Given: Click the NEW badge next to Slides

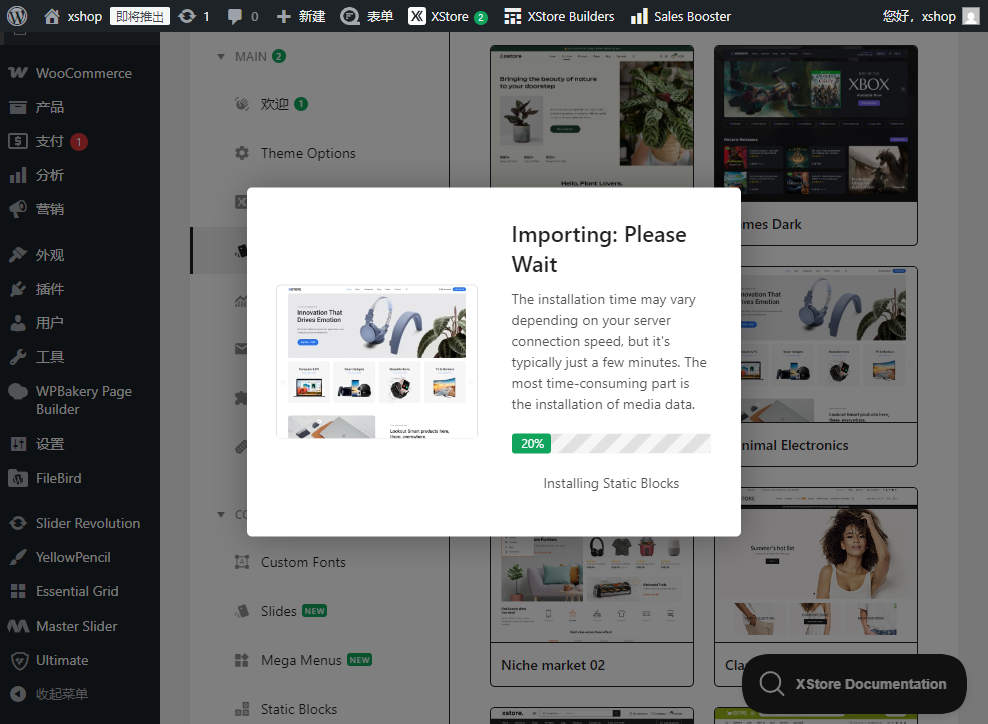Looking at the screenshot, I should pos(314,611).
